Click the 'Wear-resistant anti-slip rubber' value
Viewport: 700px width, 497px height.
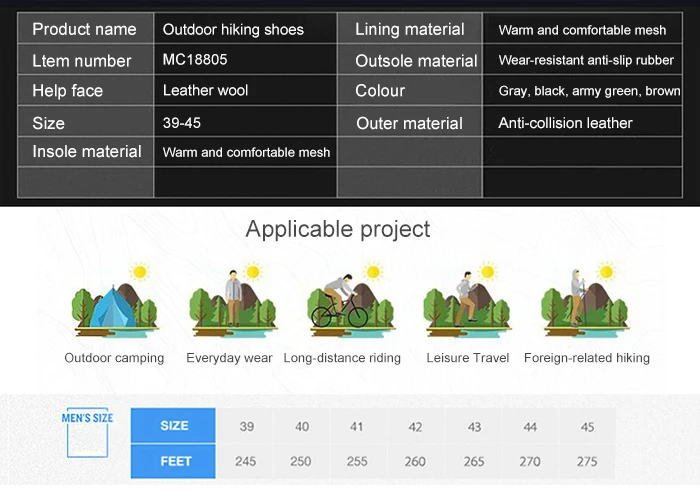point(586,60)
